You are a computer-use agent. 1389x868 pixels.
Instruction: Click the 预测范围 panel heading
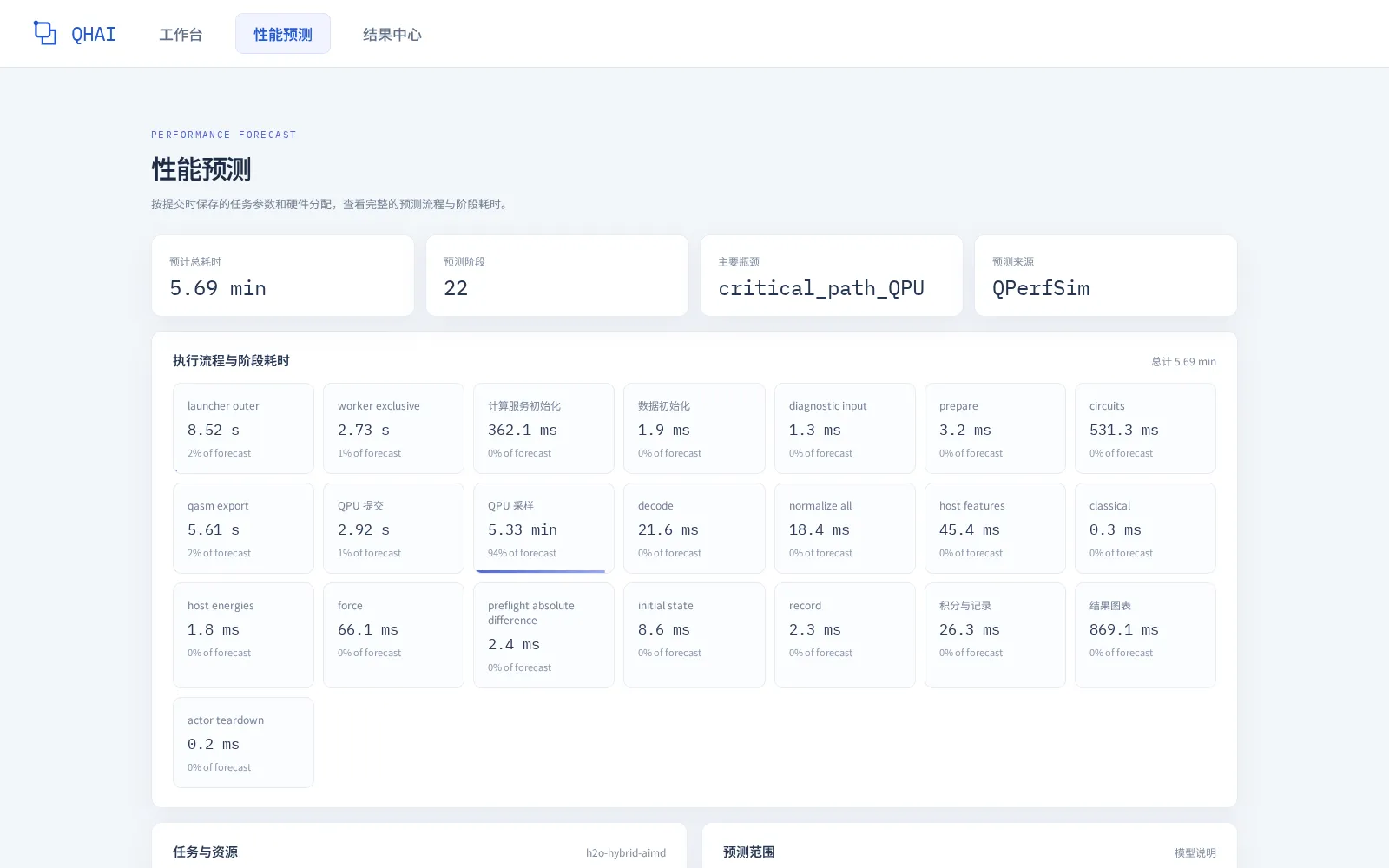tap(749, 852)
